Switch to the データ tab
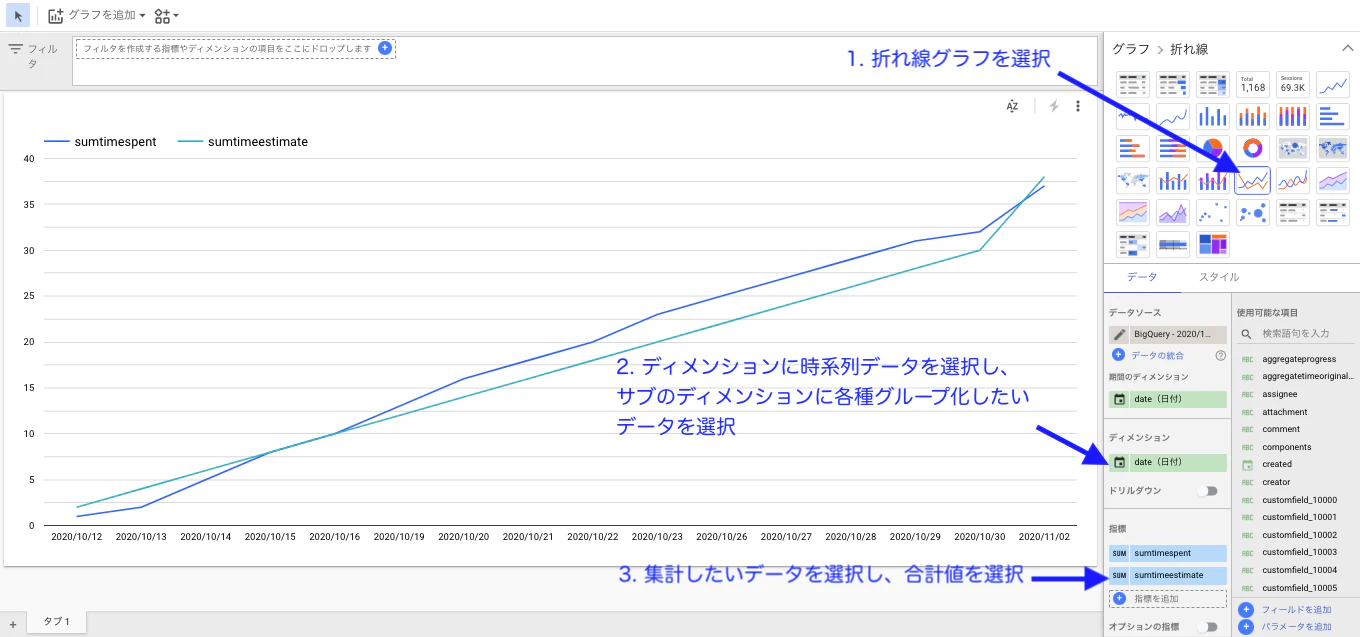The width and height of the screenshot is (1360, 637). coord(1142,277)
